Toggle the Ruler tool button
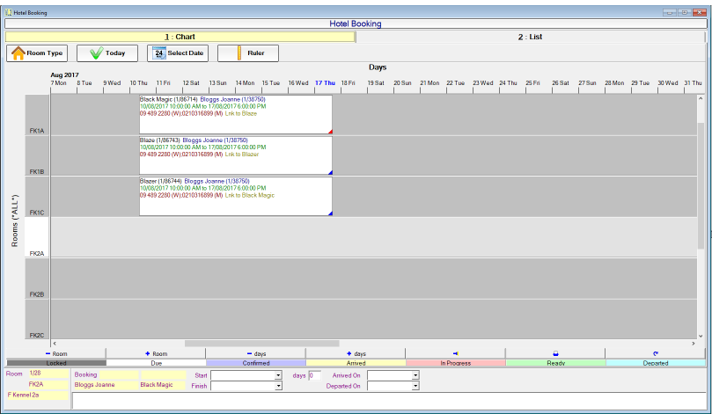This screenshot has height=416, width=714. (x=248, y=53)
